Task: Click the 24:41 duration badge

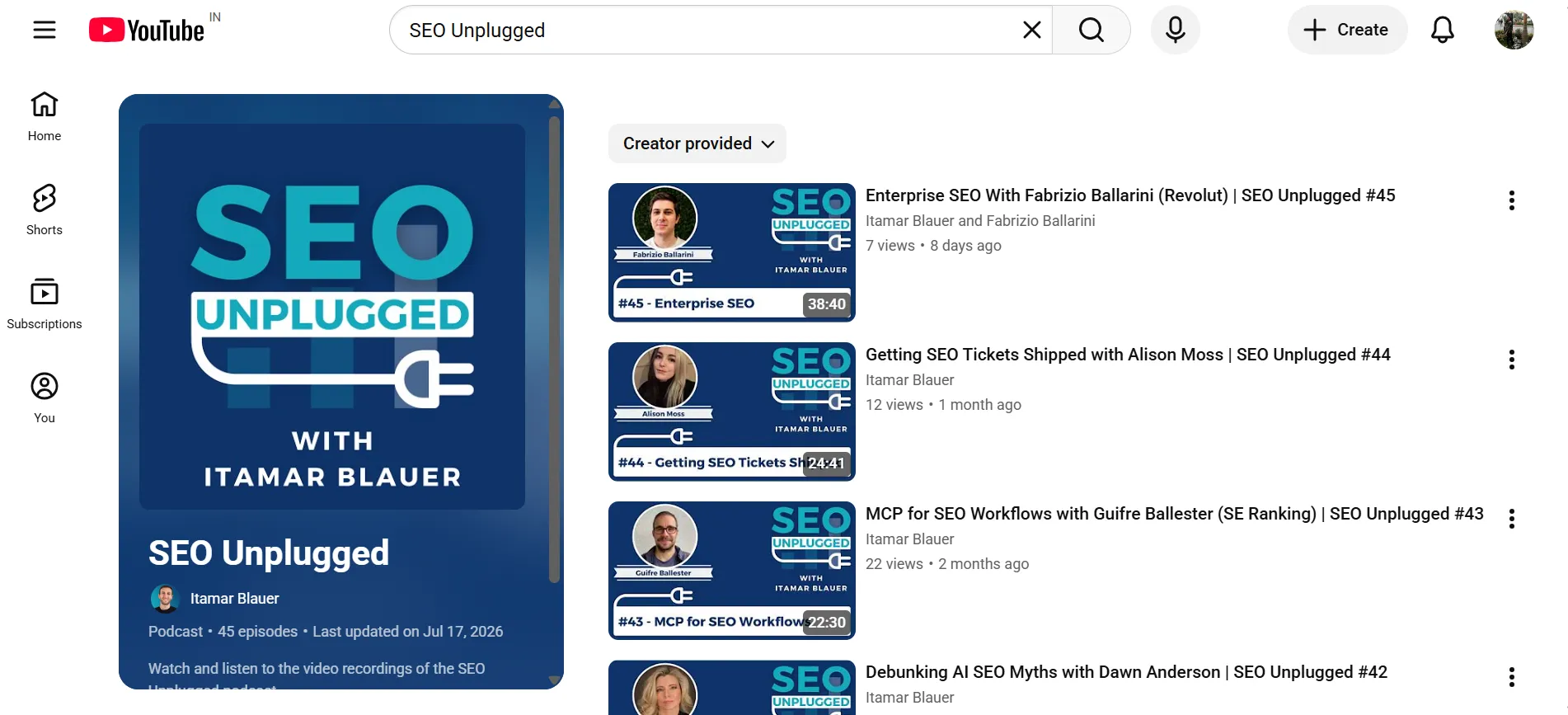Action: point(827,463)
